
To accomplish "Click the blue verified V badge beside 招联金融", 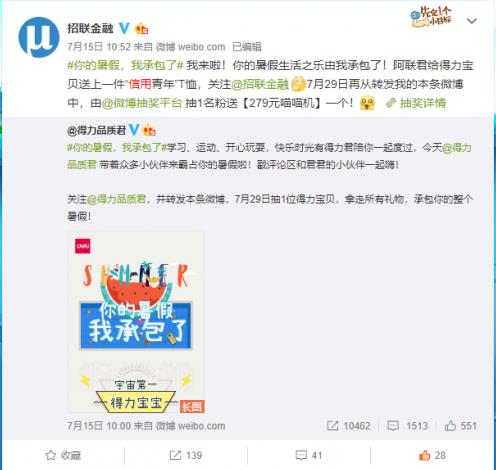I will [124, 28].
